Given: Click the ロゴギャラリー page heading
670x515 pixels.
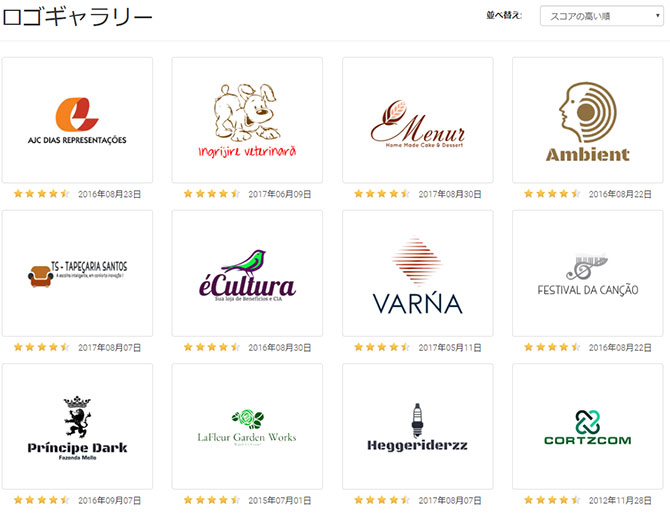Looking at the screenshot, I should tap(77, 17).
